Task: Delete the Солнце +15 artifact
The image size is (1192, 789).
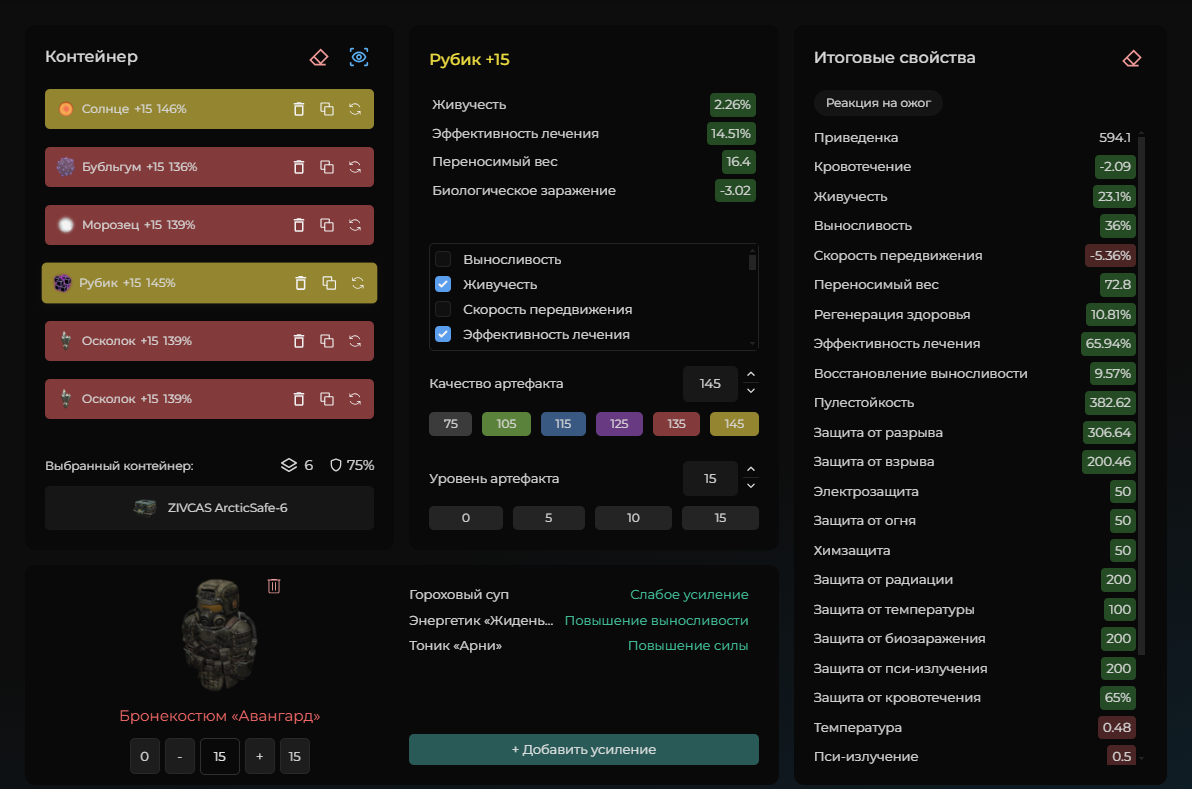Action: pyautogui.click(x=299, y=109)
